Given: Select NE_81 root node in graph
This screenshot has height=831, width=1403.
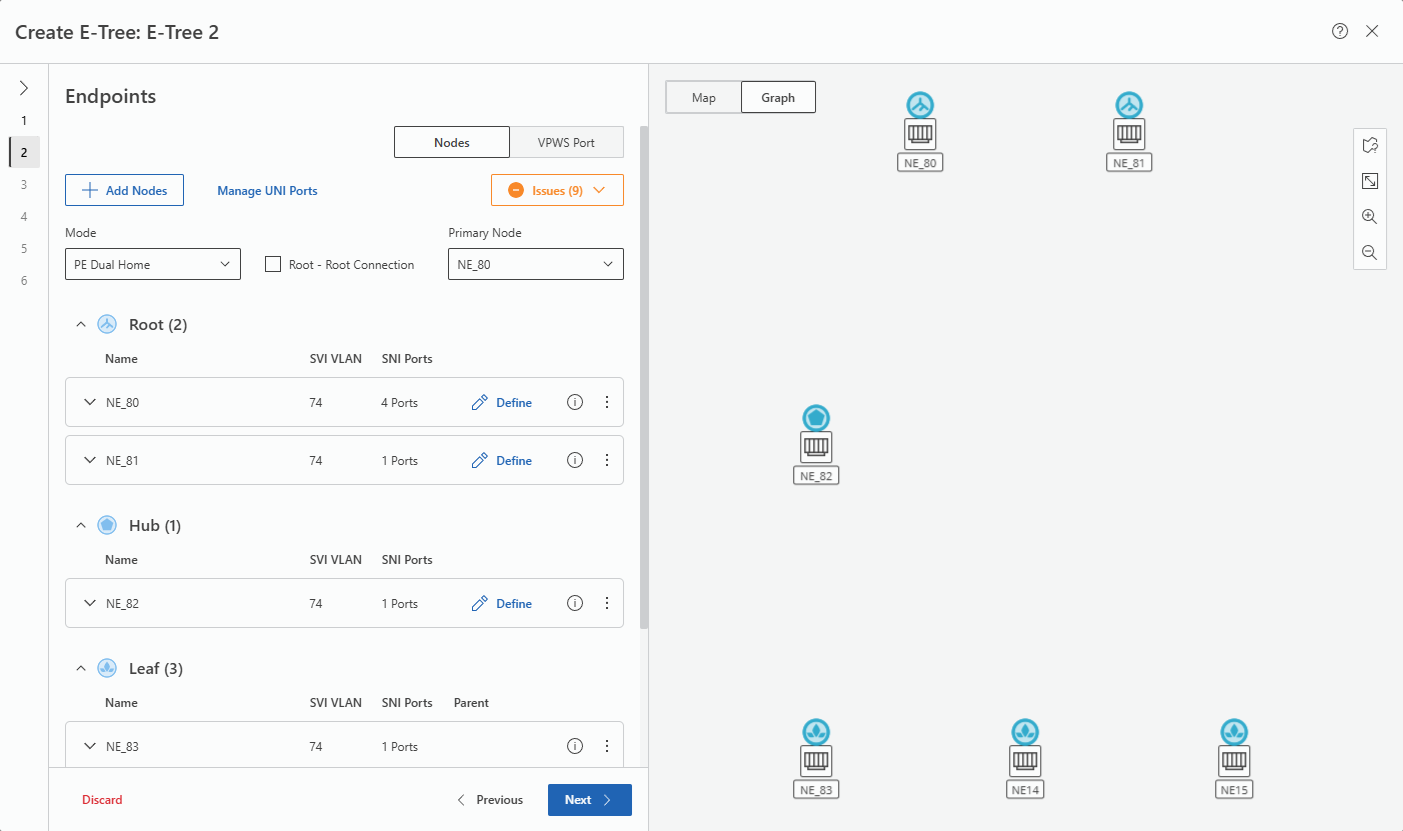Looking at the screenshot, I should pos(1129,133).
